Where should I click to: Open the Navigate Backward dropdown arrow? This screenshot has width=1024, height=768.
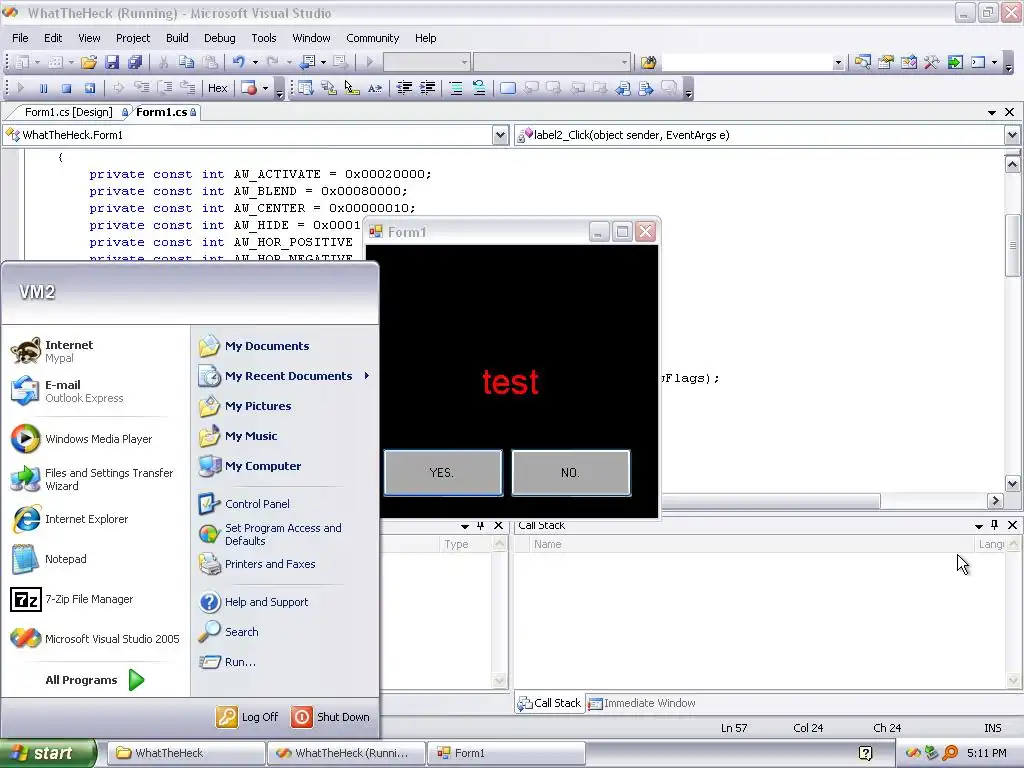(x=323, y=63)
